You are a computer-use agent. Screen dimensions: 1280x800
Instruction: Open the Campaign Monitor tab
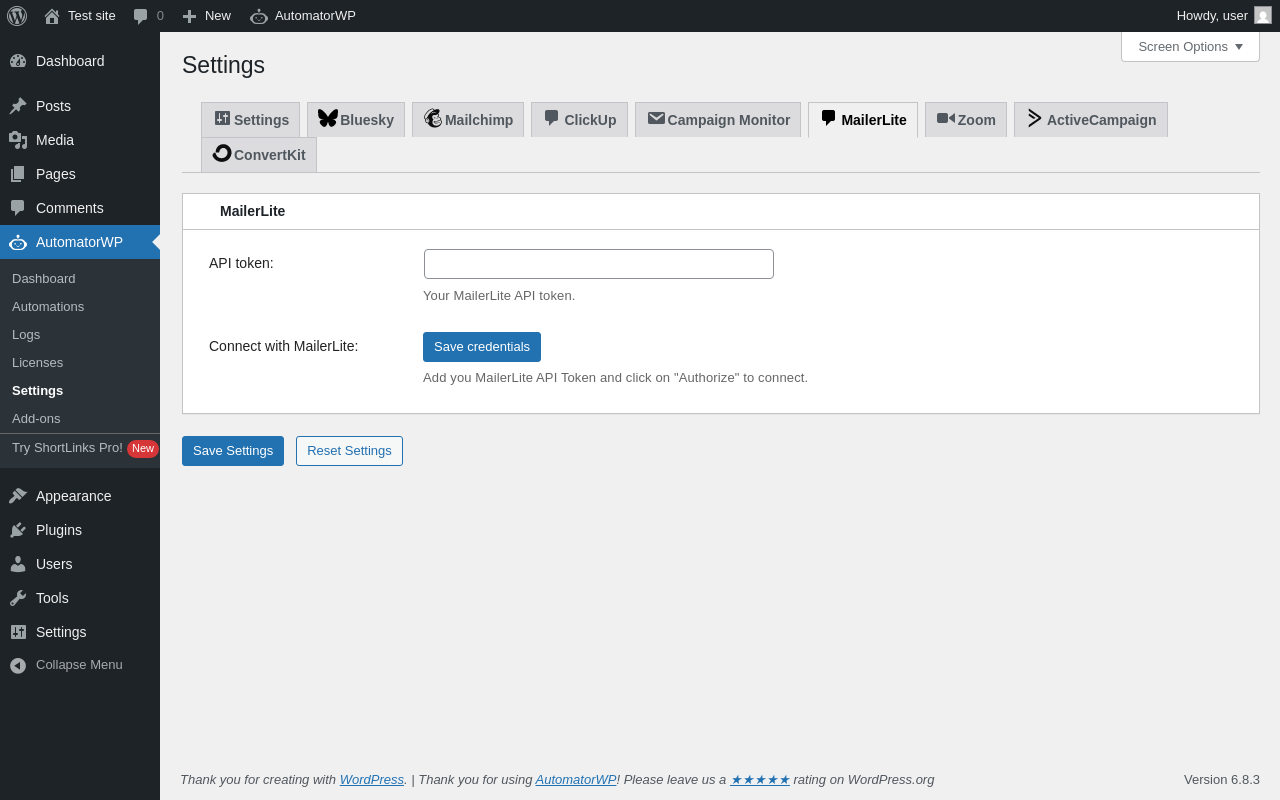(x=718, y=120)
